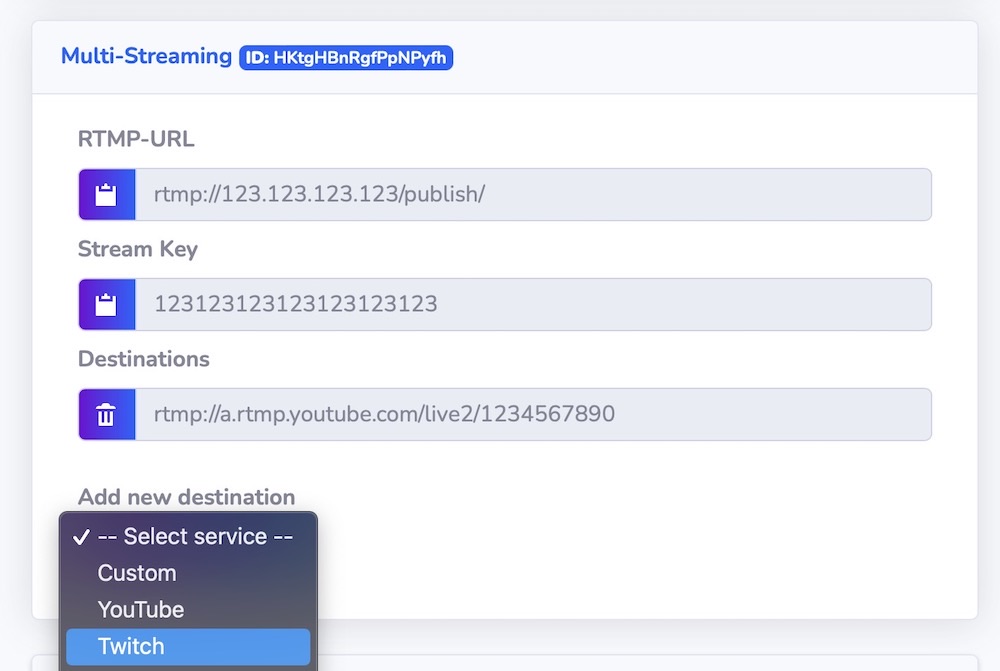Viewport: 1000px width, 671px height.
Task: Click the ID HKtgHBnRgfPpNPyfh badge
Action: coord(346,57)
